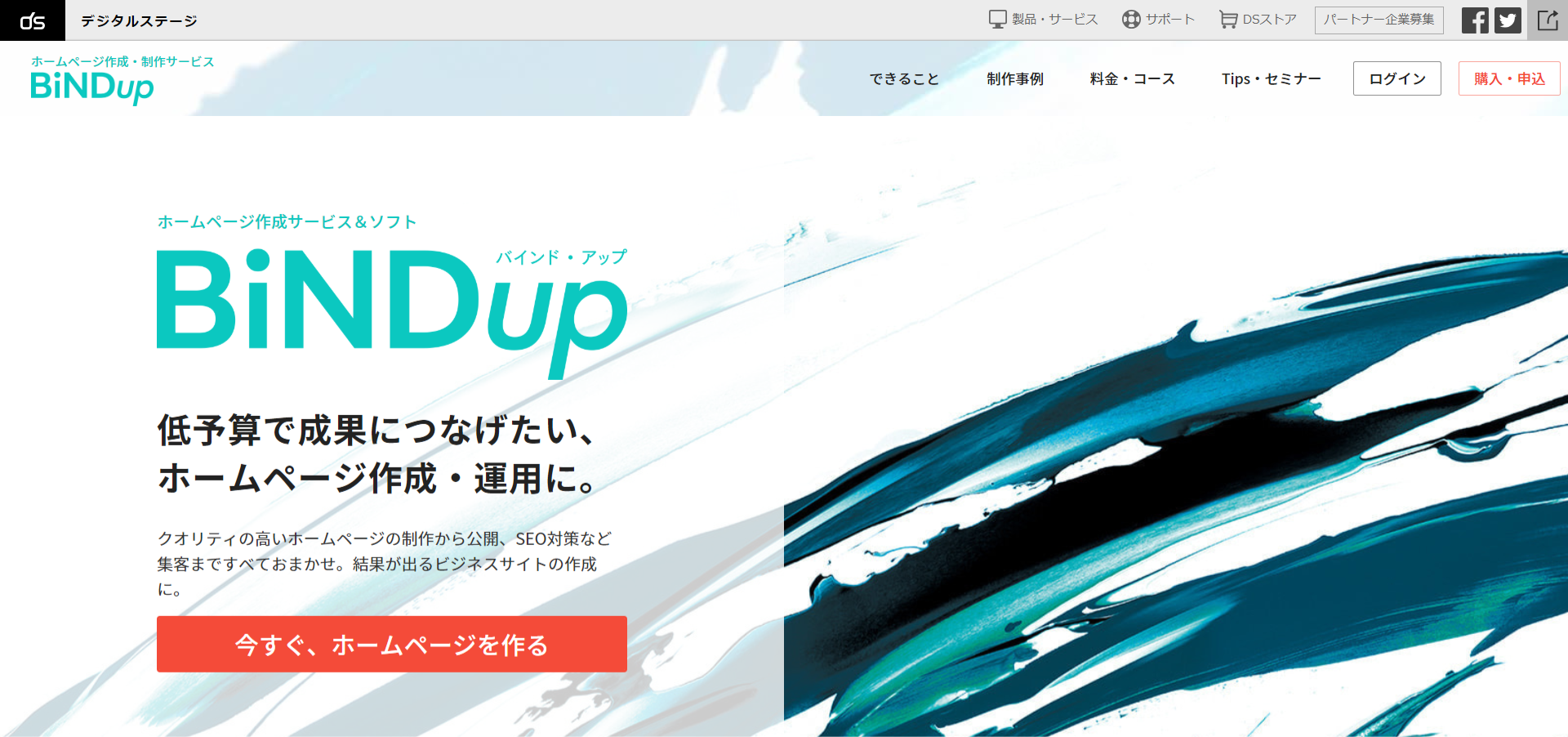1568x737 pixels.
Task: Select the 制作事例 navigation item
Action: click(1015, 78)
